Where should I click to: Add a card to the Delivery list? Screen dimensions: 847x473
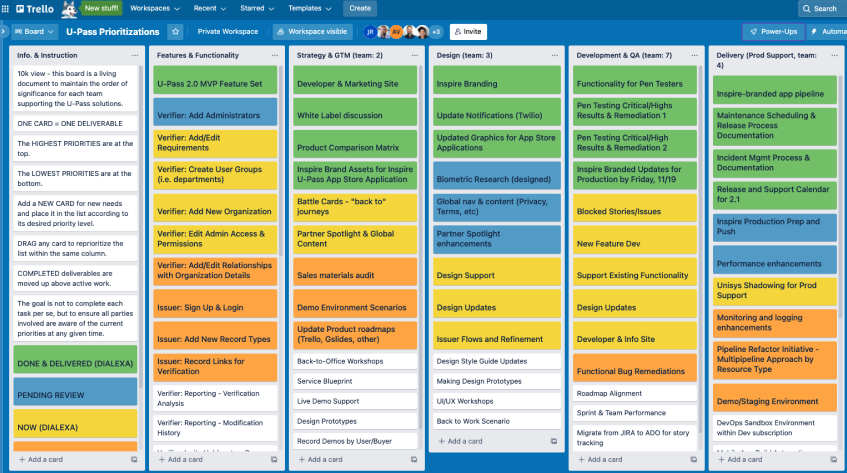[x=741, y=460]
